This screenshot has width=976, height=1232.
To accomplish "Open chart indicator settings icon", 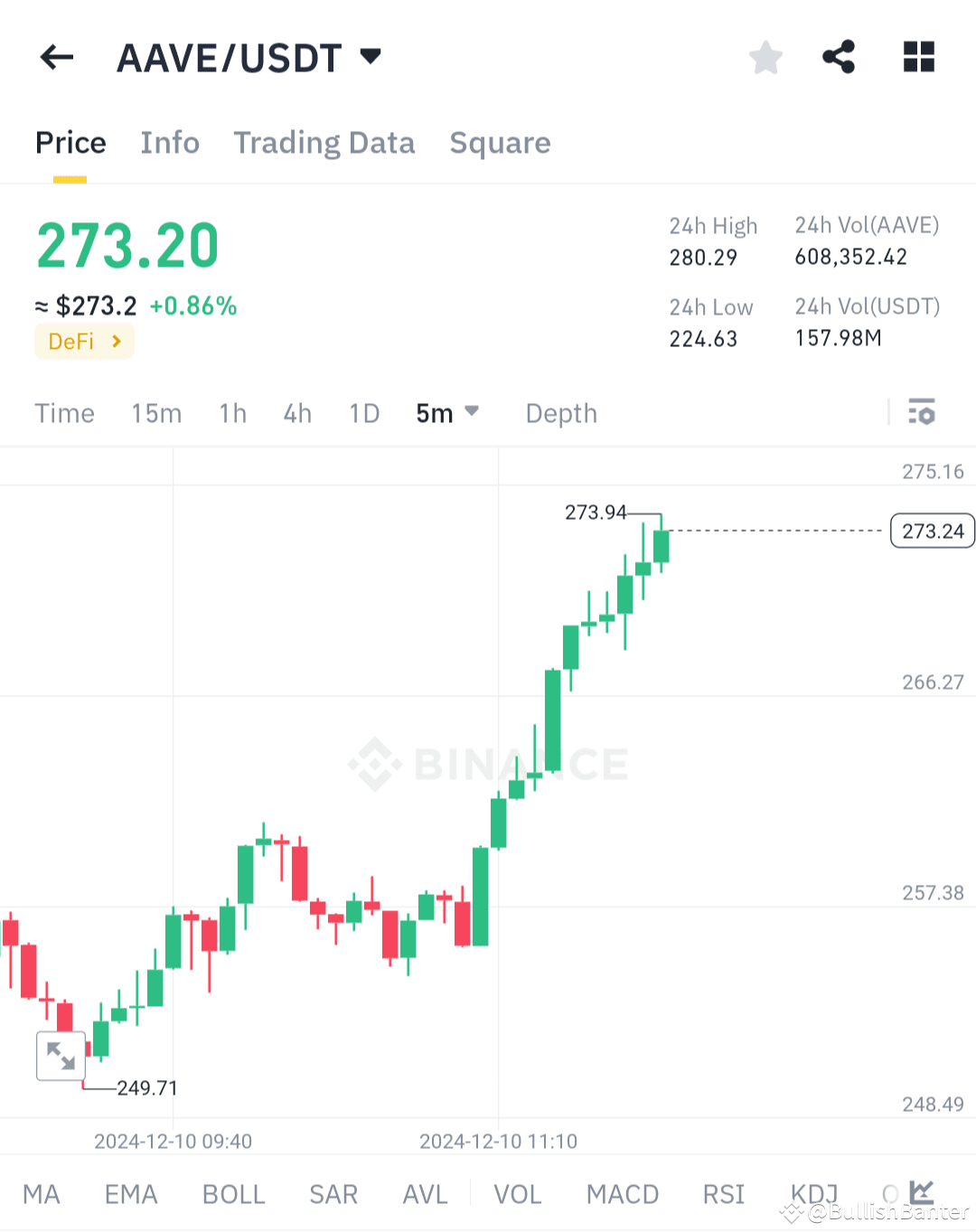I will tap(923, 413).
